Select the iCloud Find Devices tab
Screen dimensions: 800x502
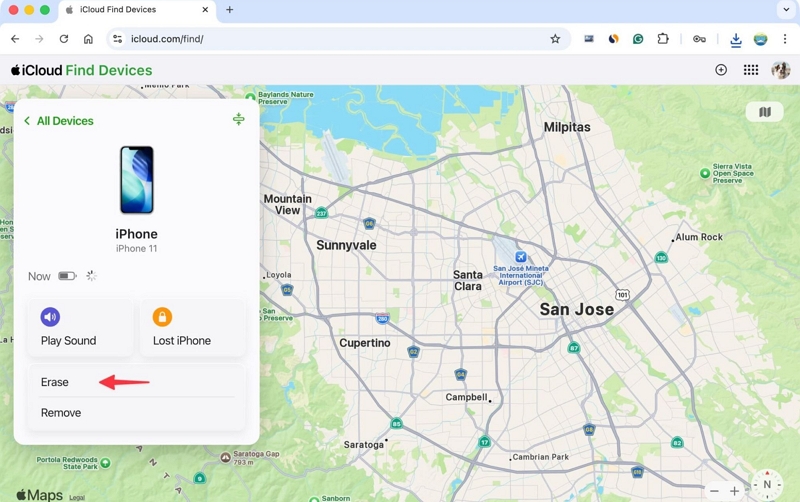click(x=138, y=10)
